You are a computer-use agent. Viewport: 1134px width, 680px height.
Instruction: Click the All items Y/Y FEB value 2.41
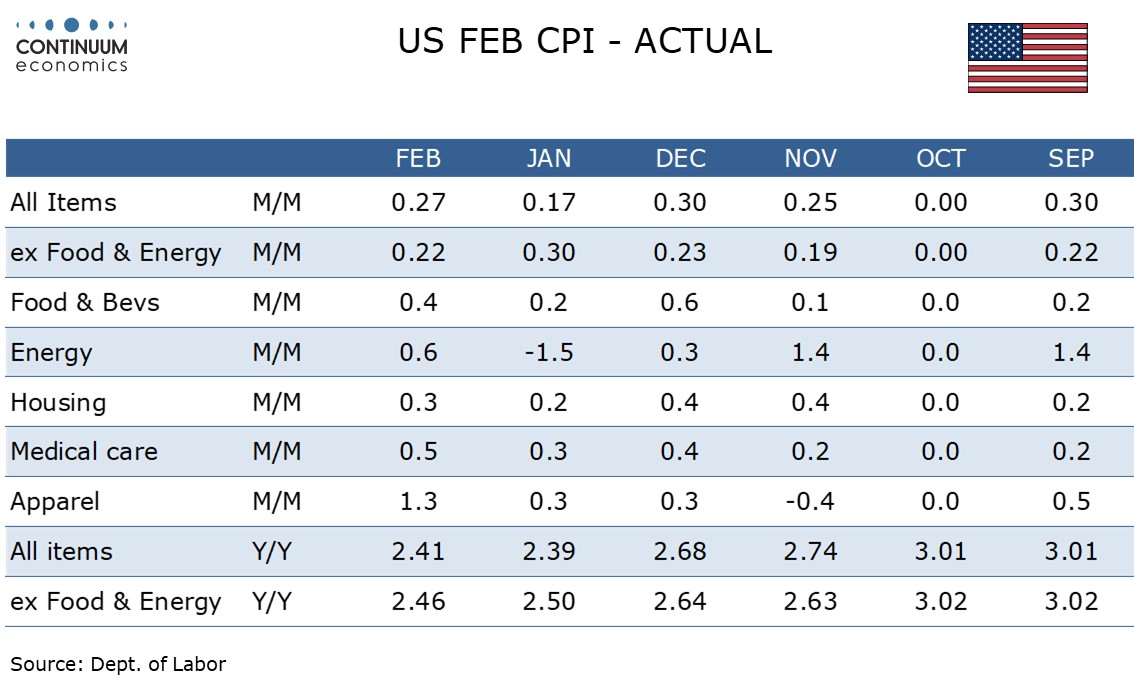pyautogui.click(x=418, y=551)
